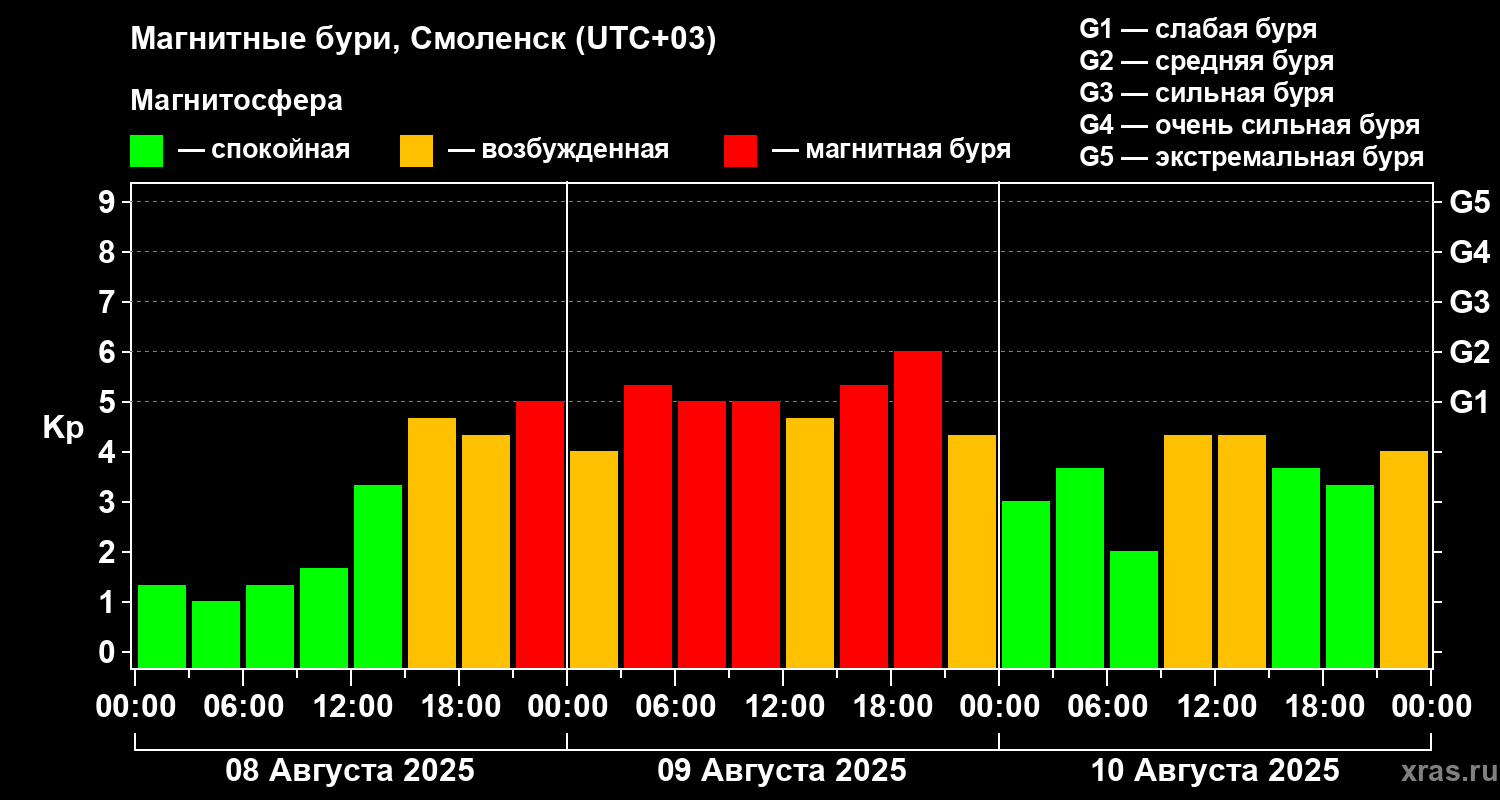This screenshot has width=1500, height=800.
Task: Click the '09 Августа 2025' date label
Action: [x=782, y=771]
